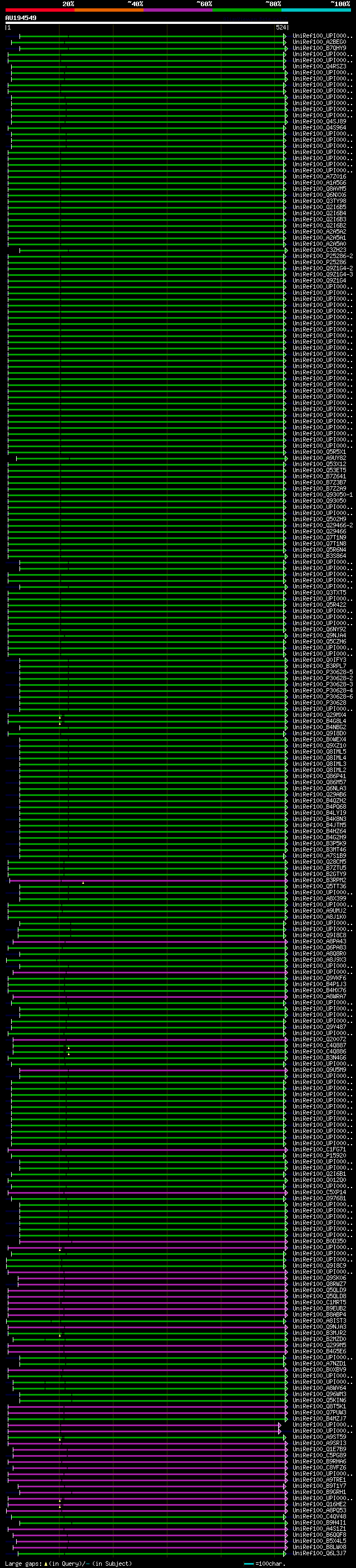Click the red 20% identity legend segment
The height and width of the screenshot is (1568, 356).
pyautogui.click(x=39, y=10)
